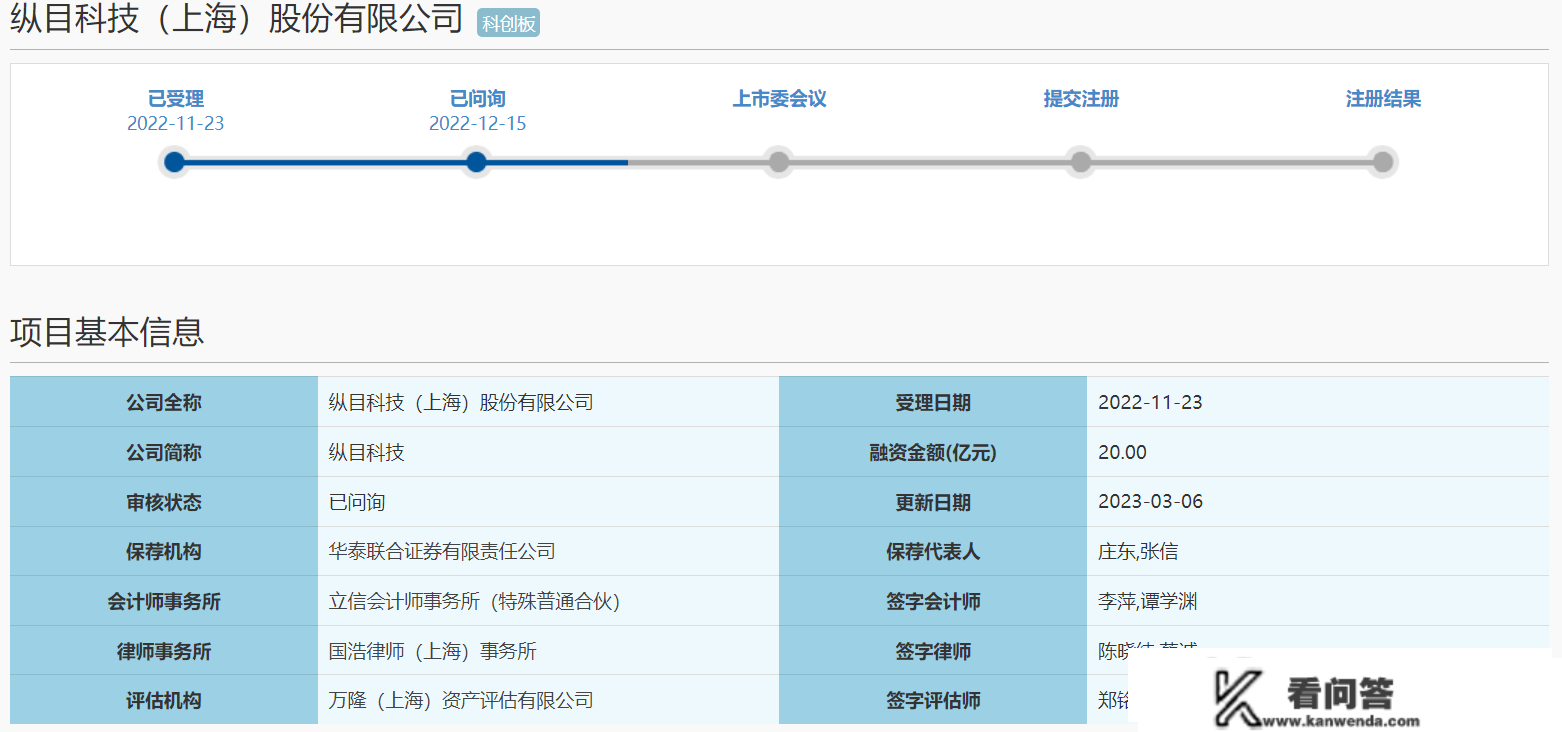Screen dimensions: 1562x732
Task: Click the 公司简称 value 纵目科技
Action: (367, 452)
